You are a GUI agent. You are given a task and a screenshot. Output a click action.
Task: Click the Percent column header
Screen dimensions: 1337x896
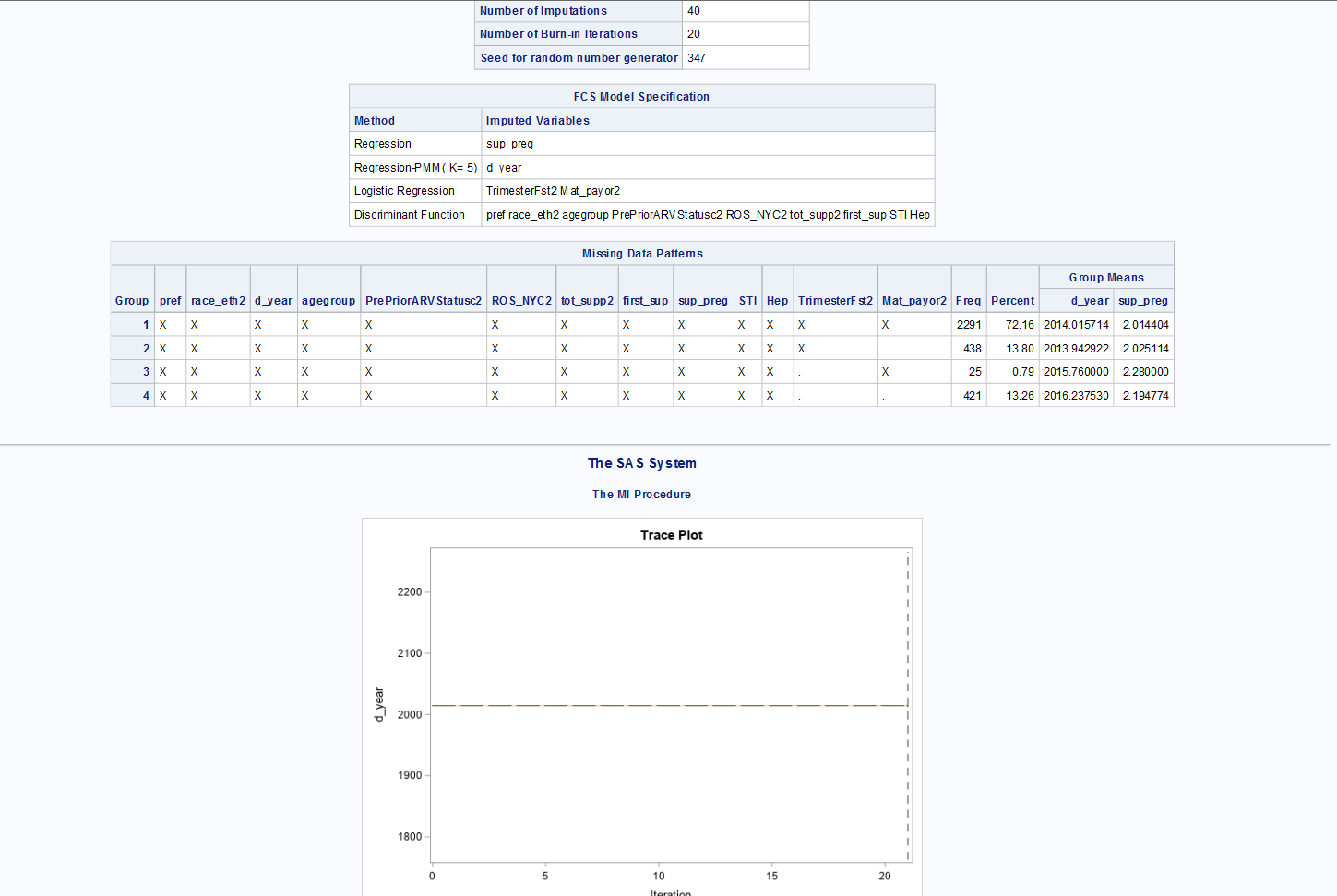(1012, 300)
